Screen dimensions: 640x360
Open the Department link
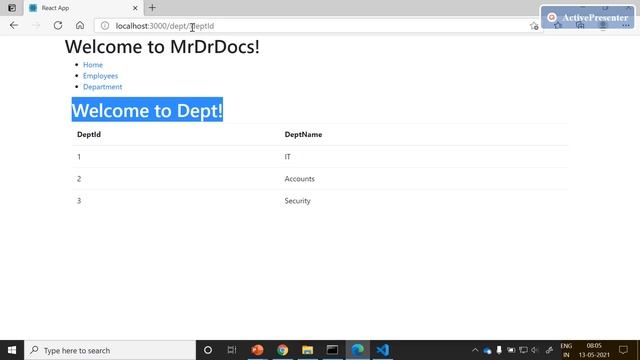coord(102,87)
